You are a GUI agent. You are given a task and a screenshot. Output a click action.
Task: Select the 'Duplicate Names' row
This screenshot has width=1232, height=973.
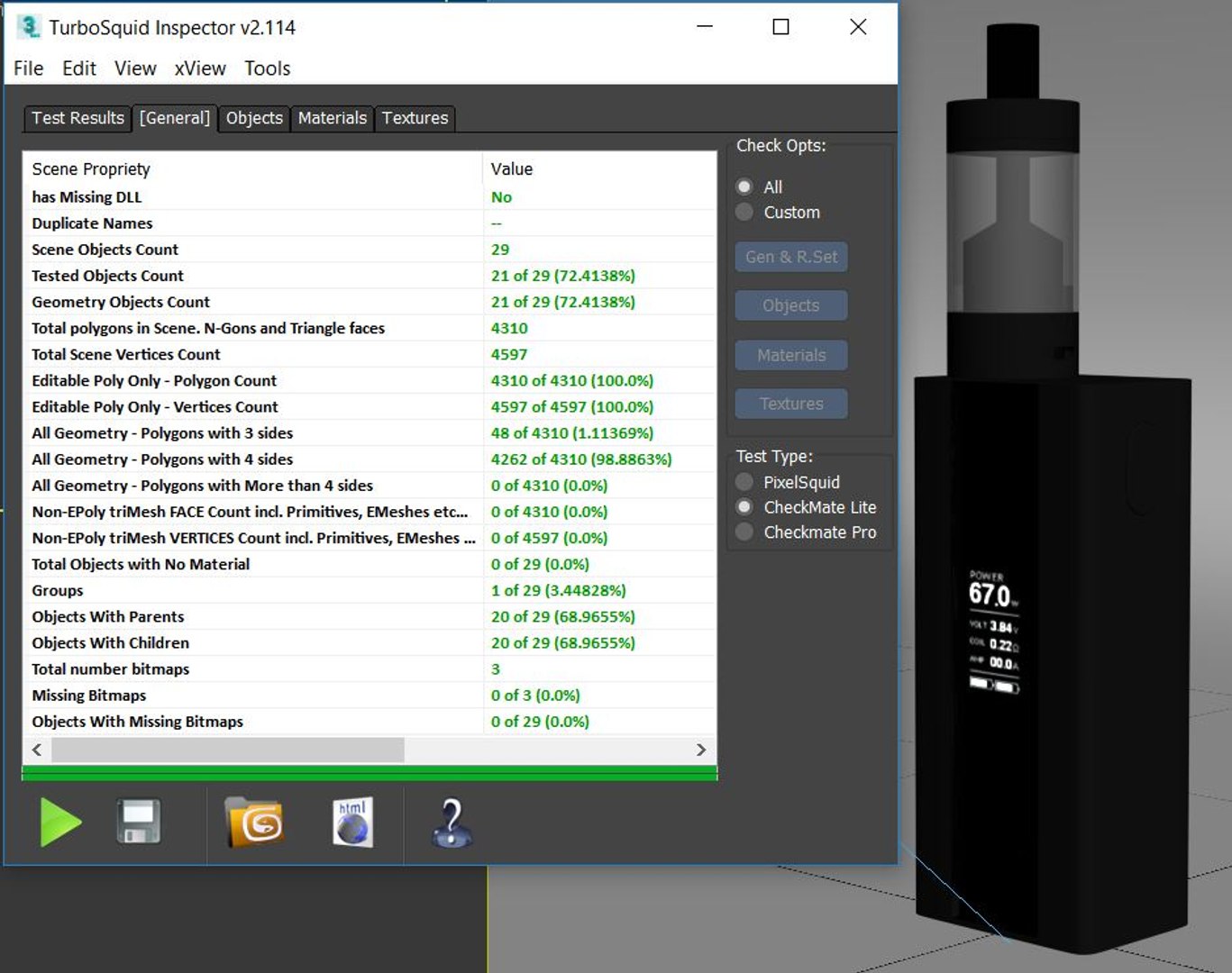(370, 223)
